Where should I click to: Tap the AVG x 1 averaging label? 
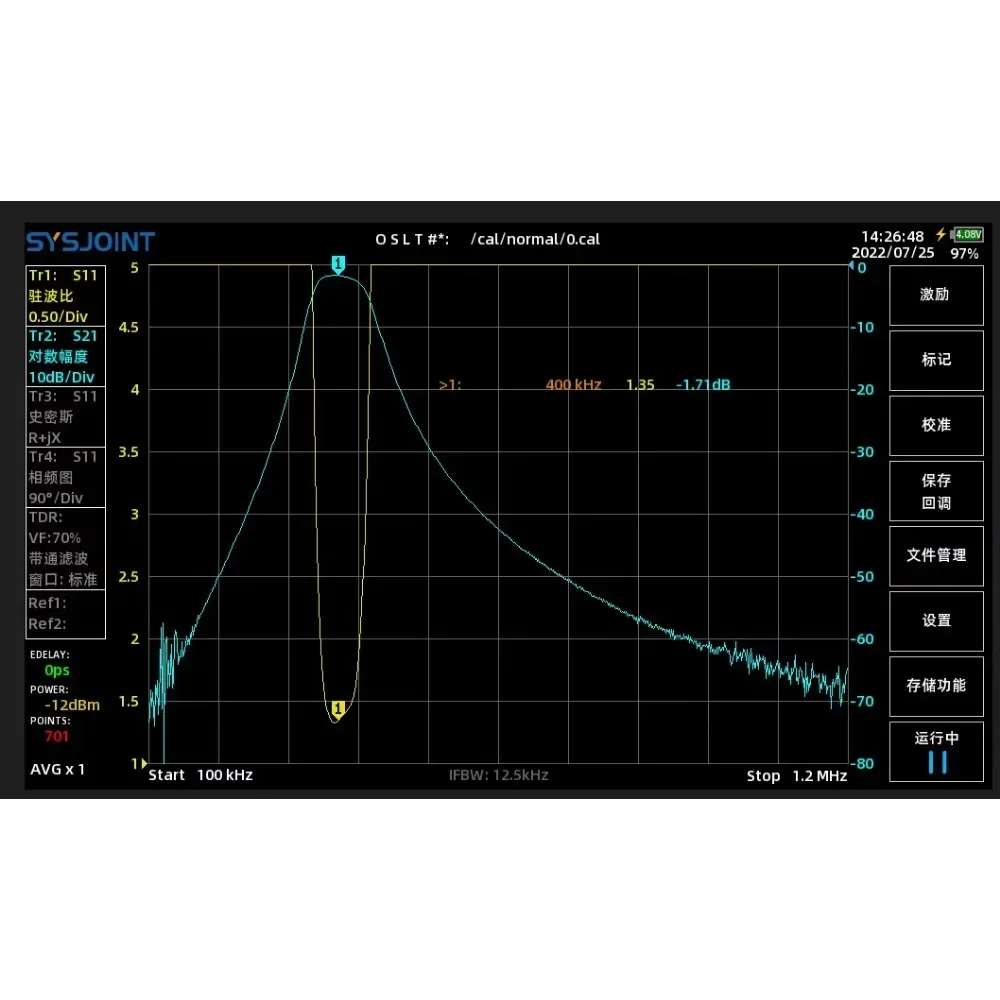click(x=57, y=769)
